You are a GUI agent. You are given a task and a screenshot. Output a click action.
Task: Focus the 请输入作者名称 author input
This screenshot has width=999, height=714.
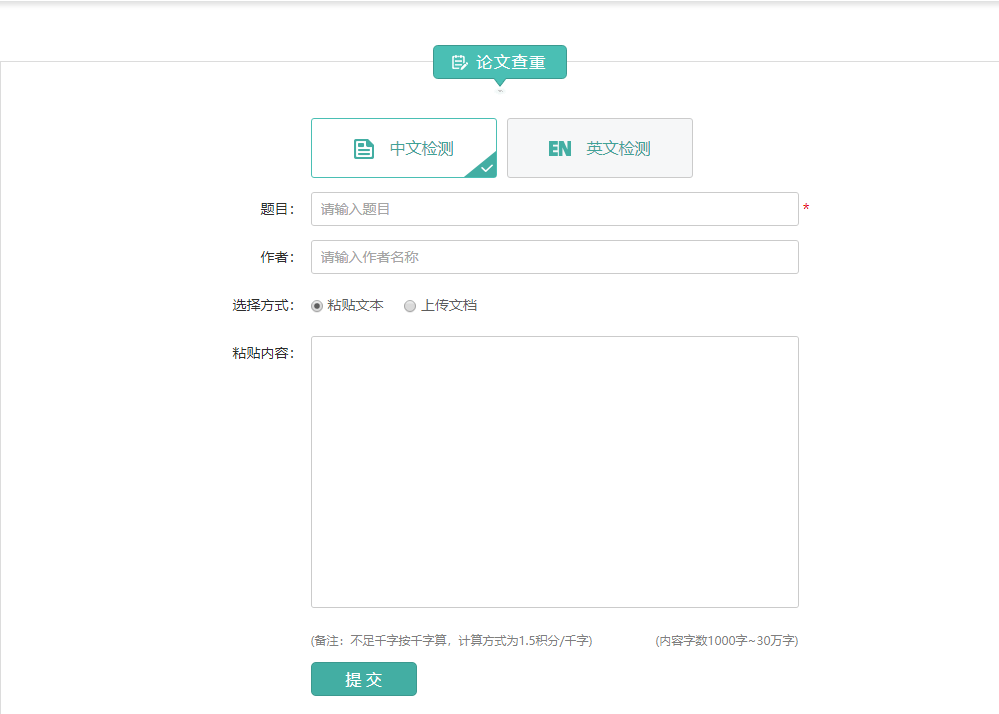[554, 257]
